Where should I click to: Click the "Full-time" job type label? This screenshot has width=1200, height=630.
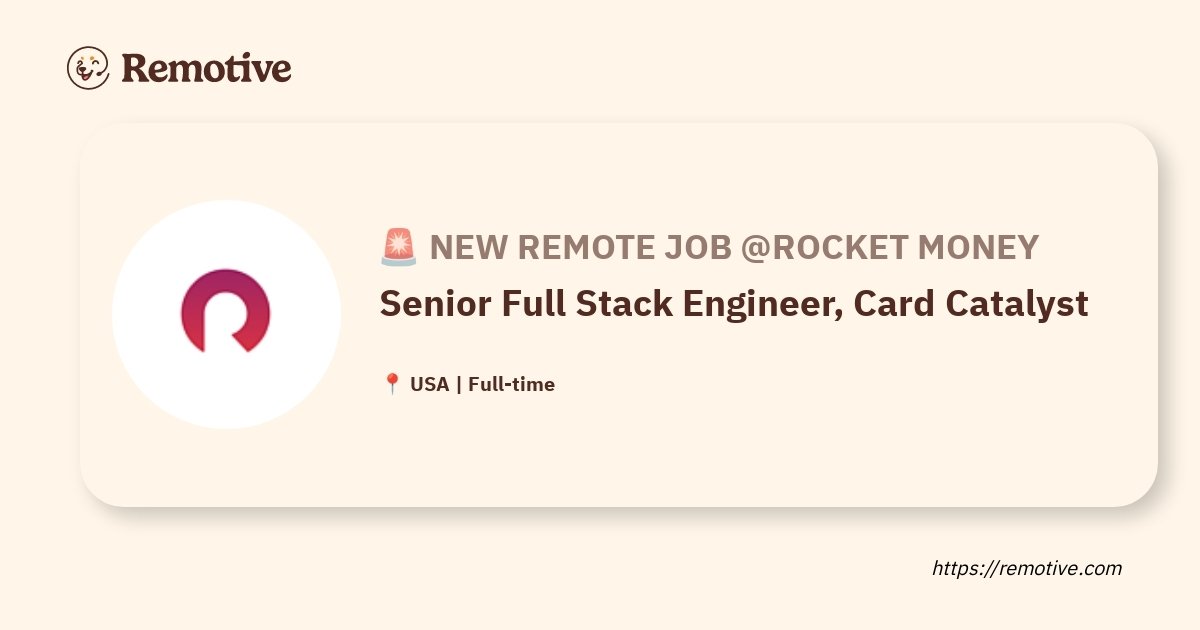(x=511, y=384)
